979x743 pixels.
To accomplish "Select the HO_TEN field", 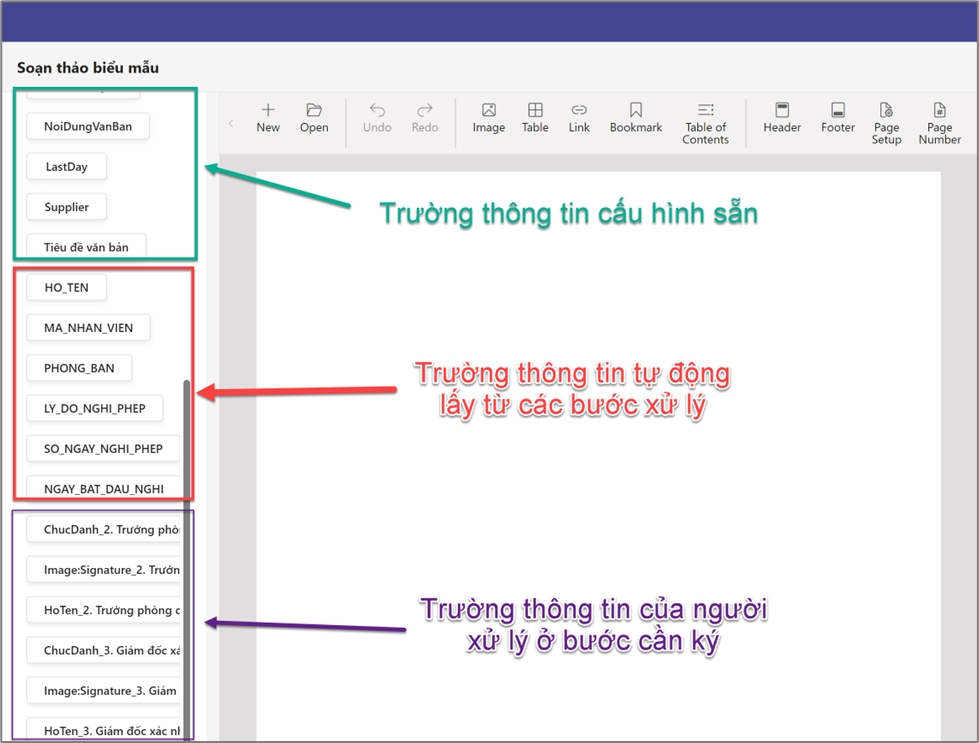I will [66, 288].
